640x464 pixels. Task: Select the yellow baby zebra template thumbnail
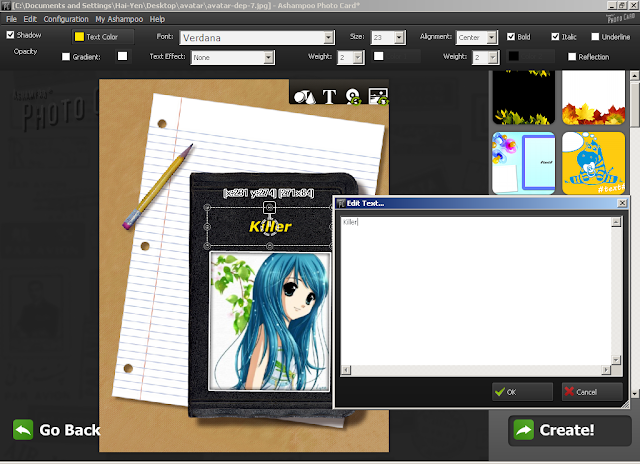click(593, 163)
